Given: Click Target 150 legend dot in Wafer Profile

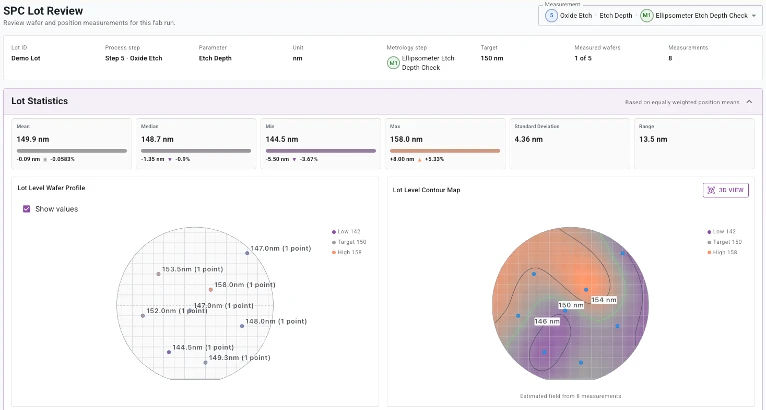Looking at the screenshot, I should point(334,242).
